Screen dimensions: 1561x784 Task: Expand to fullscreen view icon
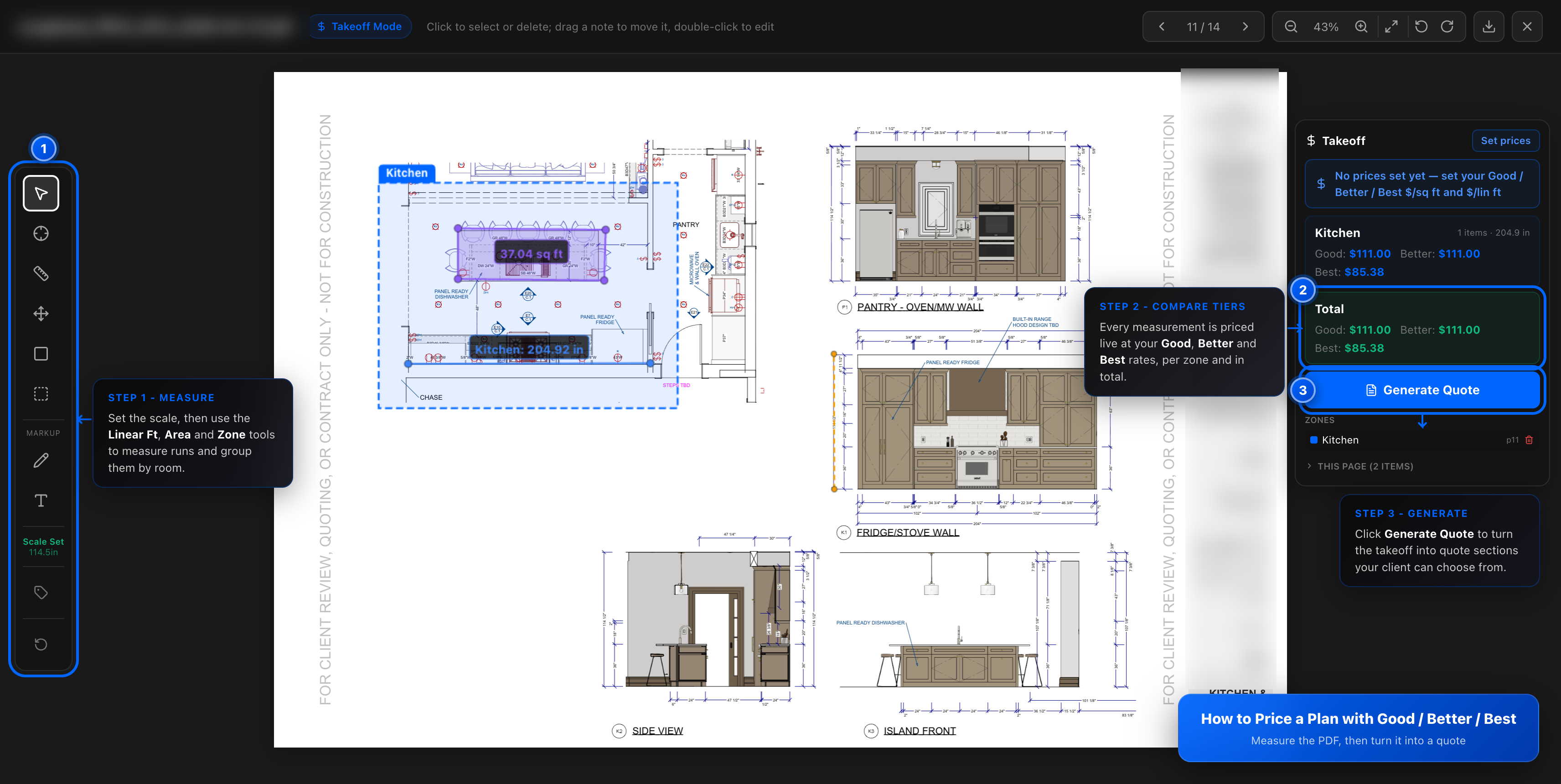click(1391, 26)
